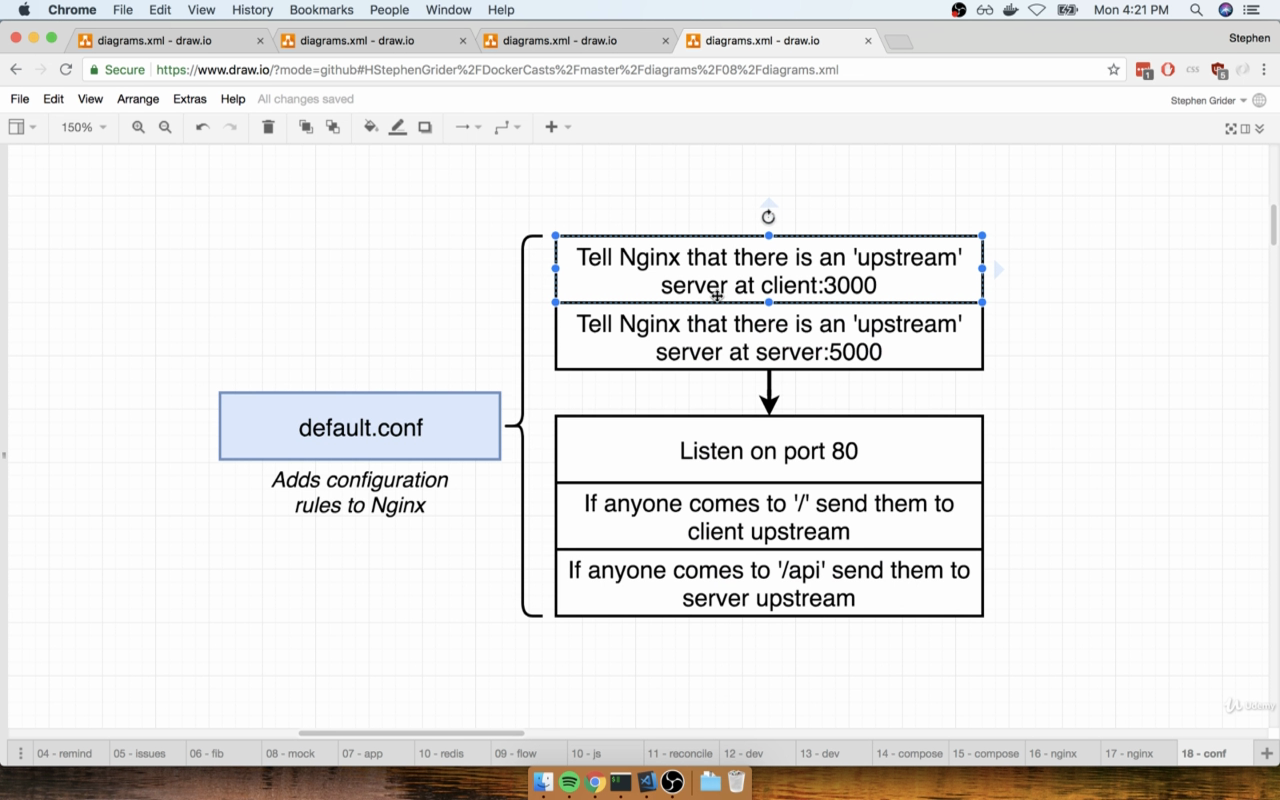Collapse the draw.io menu bar with the chevron

1258,128
